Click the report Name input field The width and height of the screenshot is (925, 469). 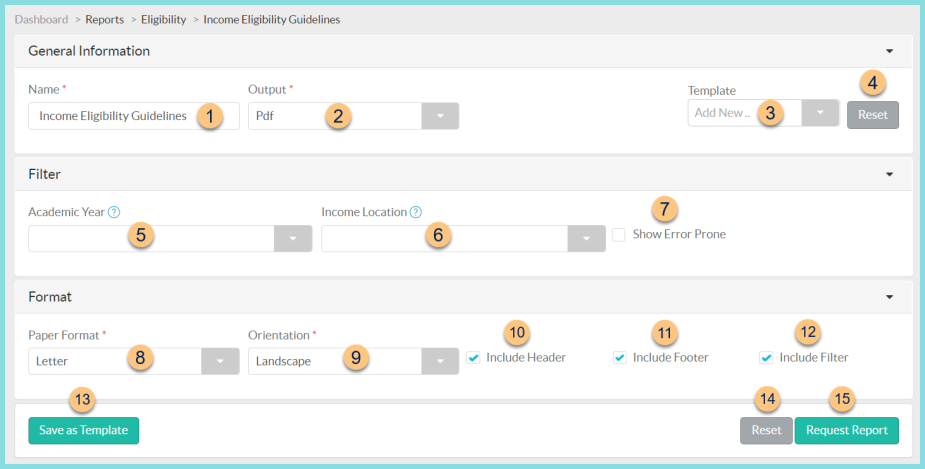tap(134, 116)
